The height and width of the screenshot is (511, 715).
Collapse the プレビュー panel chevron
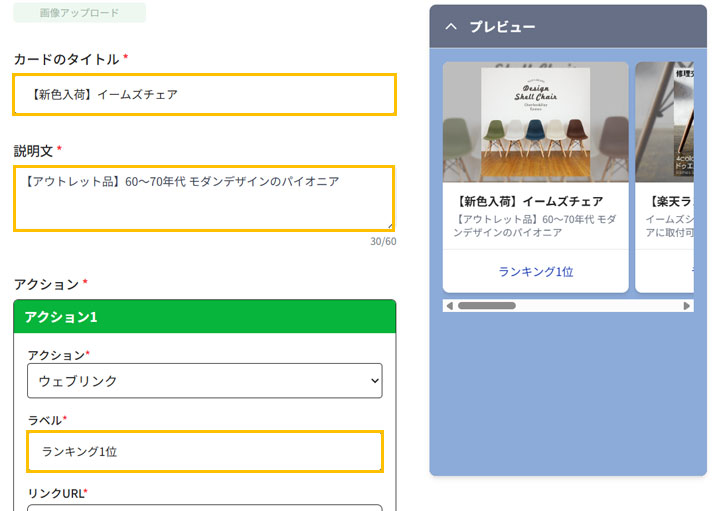click(451, 27)
